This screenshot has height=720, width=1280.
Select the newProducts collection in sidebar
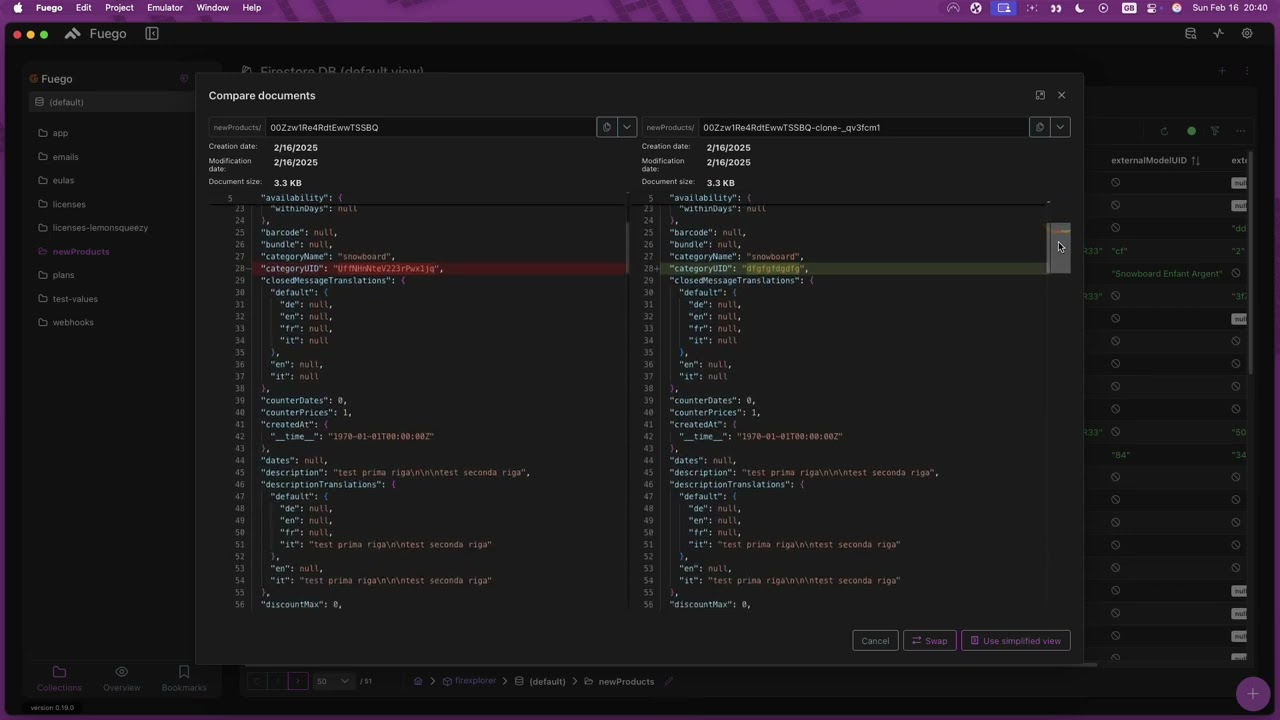[x=81, y=252]
